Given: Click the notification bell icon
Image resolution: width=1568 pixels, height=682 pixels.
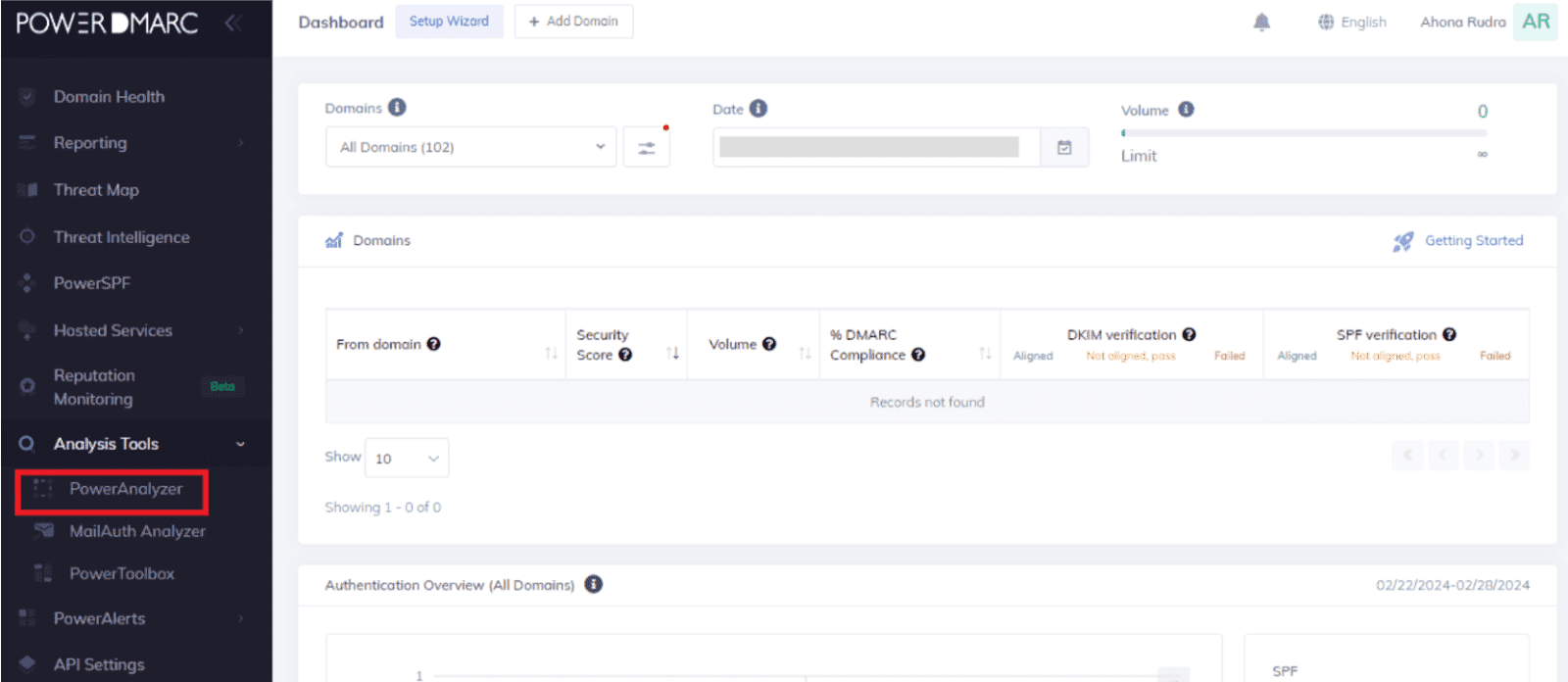Looking at the screenshot, I should coord(1261,23).
